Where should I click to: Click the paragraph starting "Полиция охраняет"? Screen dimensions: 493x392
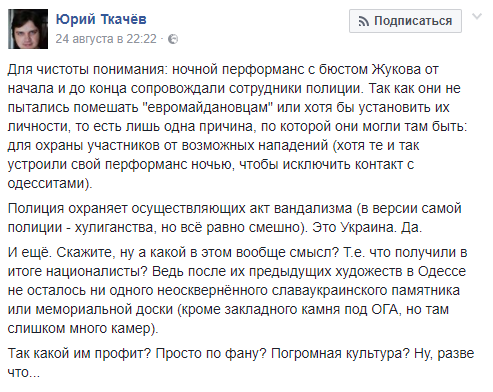(235, 218)
